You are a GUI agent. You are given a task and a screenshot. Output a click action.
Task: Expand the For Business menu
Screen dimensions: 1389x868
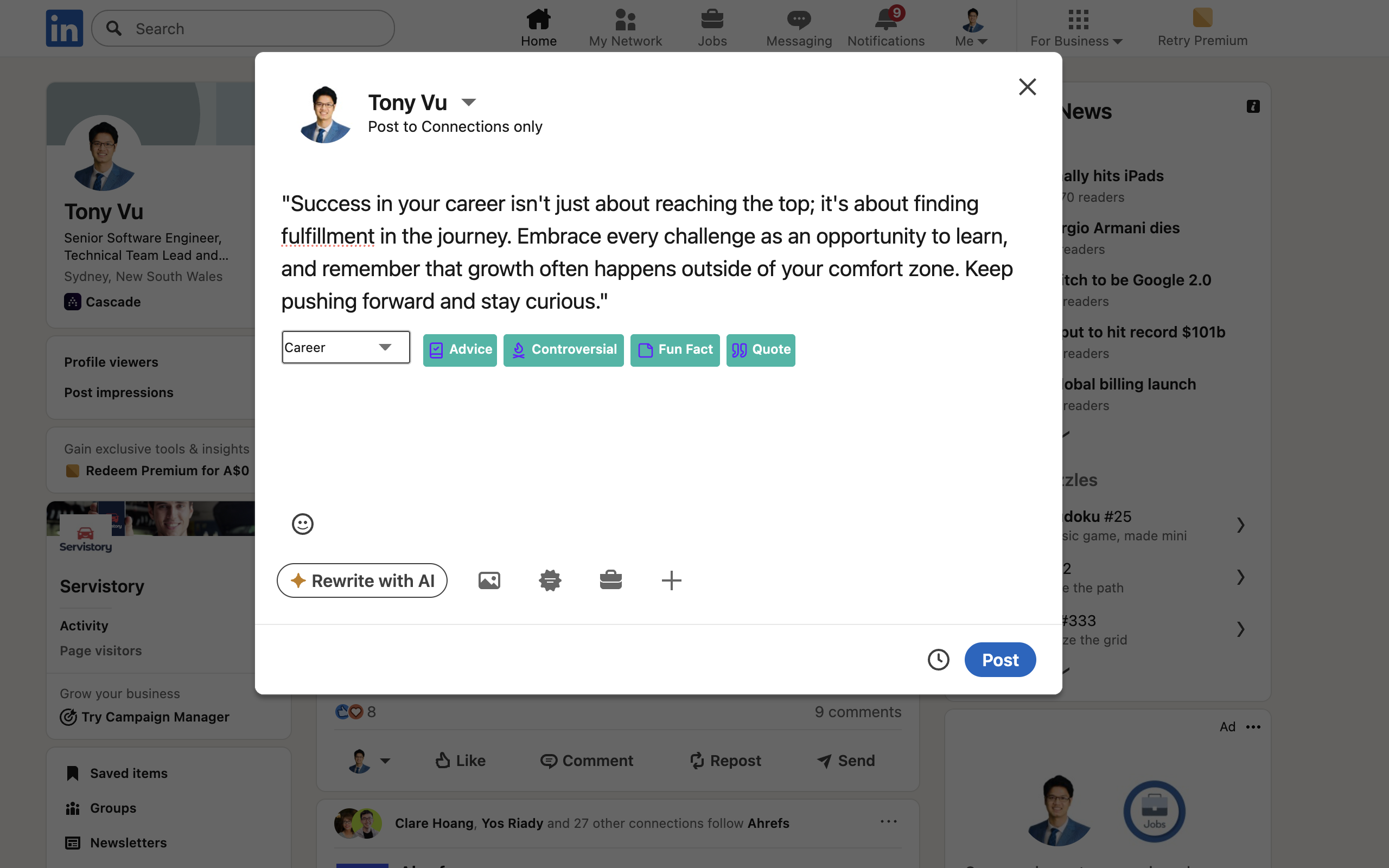click(x=1076, y=28)
